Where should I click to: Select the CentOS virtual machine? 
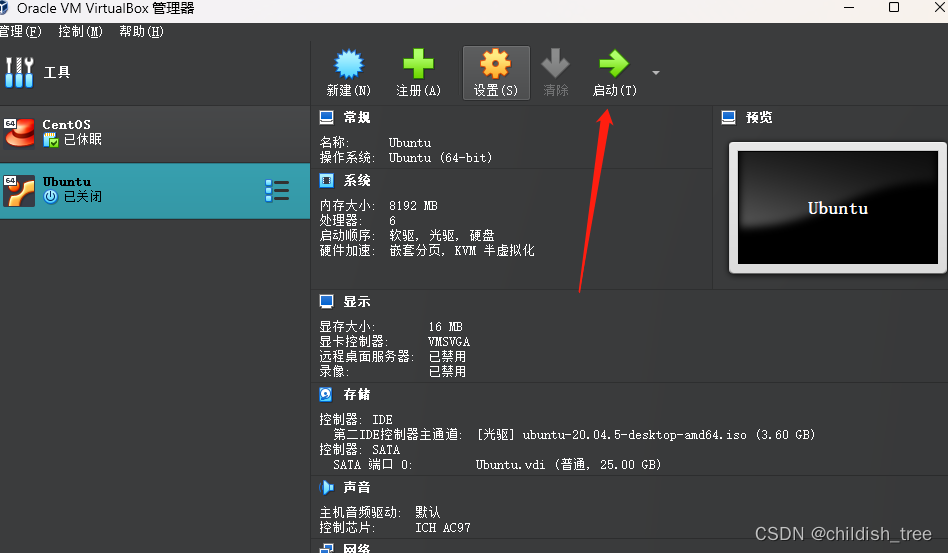point(155,134)
